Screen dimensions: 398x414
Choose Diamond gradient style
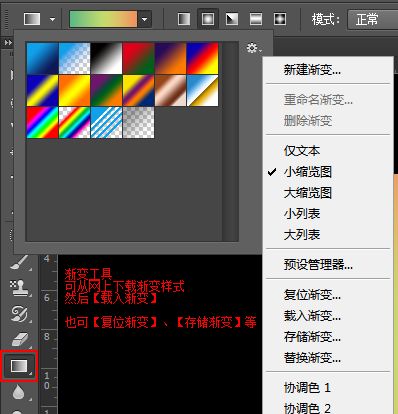pyautogui.click(x=280, y=19)
